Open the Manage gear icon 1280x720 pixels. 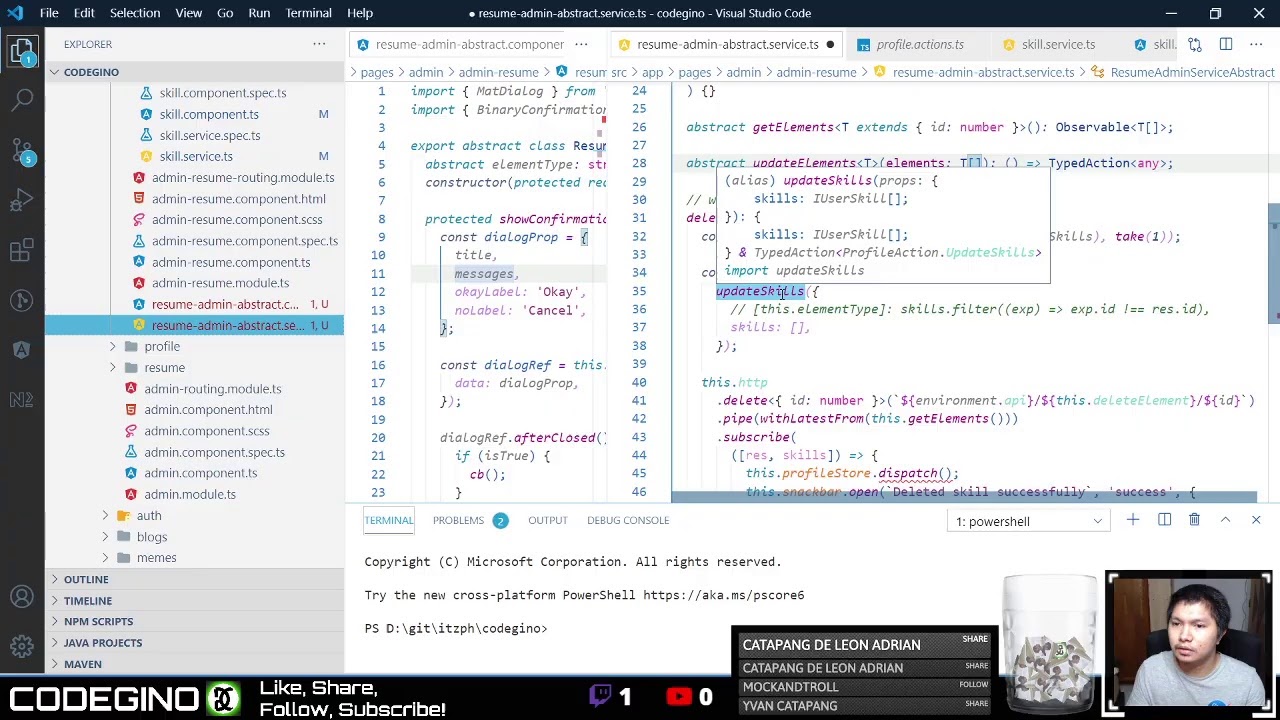click(22, 648)
